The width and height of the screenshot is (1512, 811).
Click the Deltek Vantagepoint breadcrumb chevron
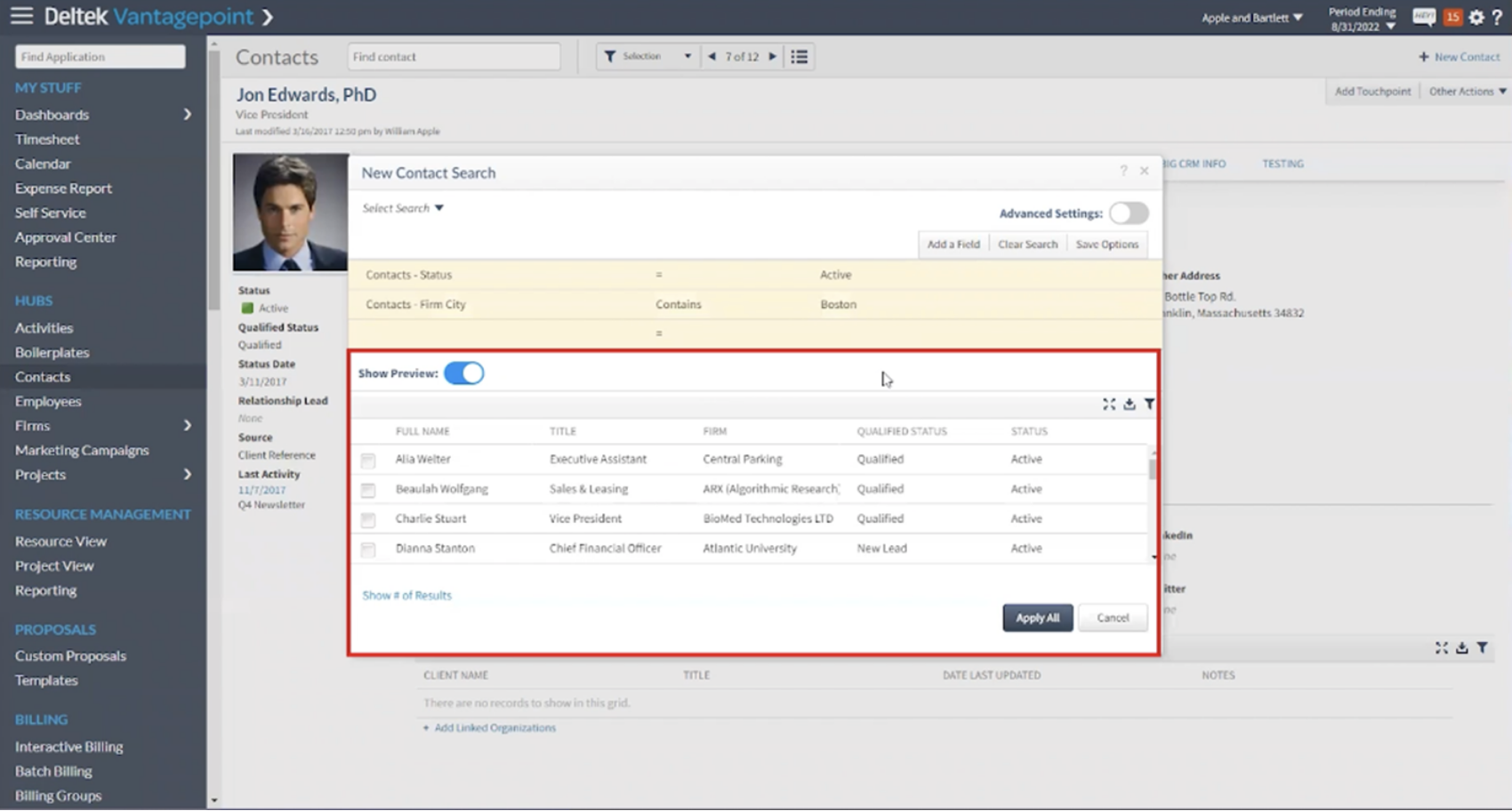(268, 17)
